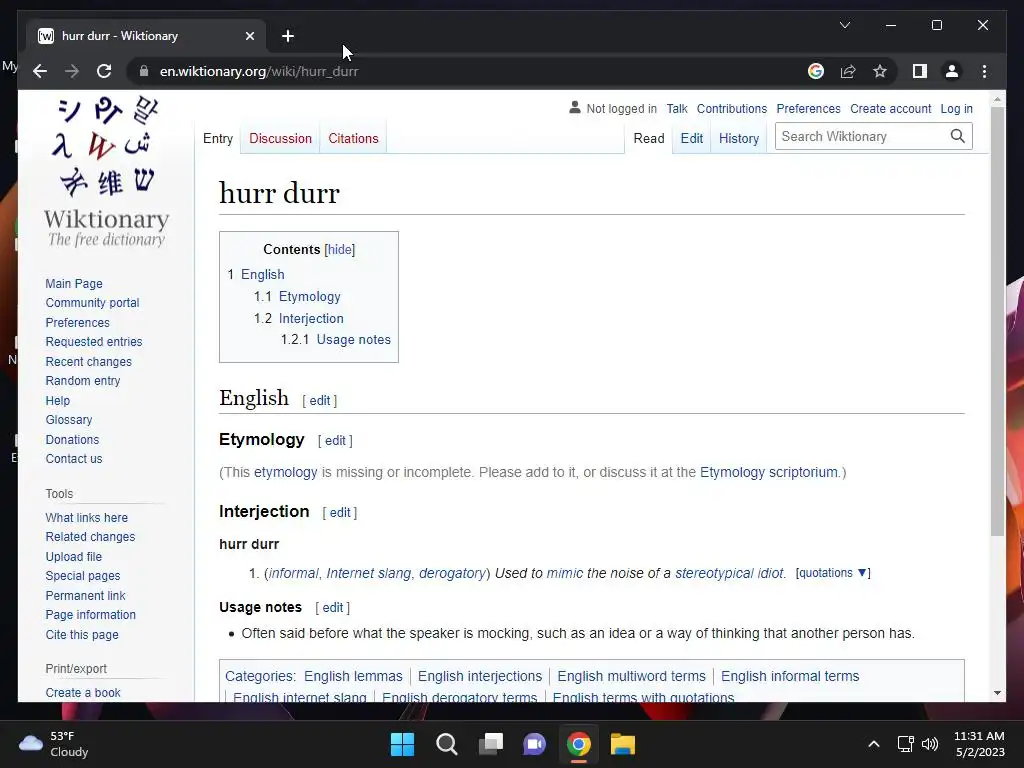Viewport: 1024px width, 768px height.
Task: Click the Chrome icon on taskbar
Action: point(579,744)
